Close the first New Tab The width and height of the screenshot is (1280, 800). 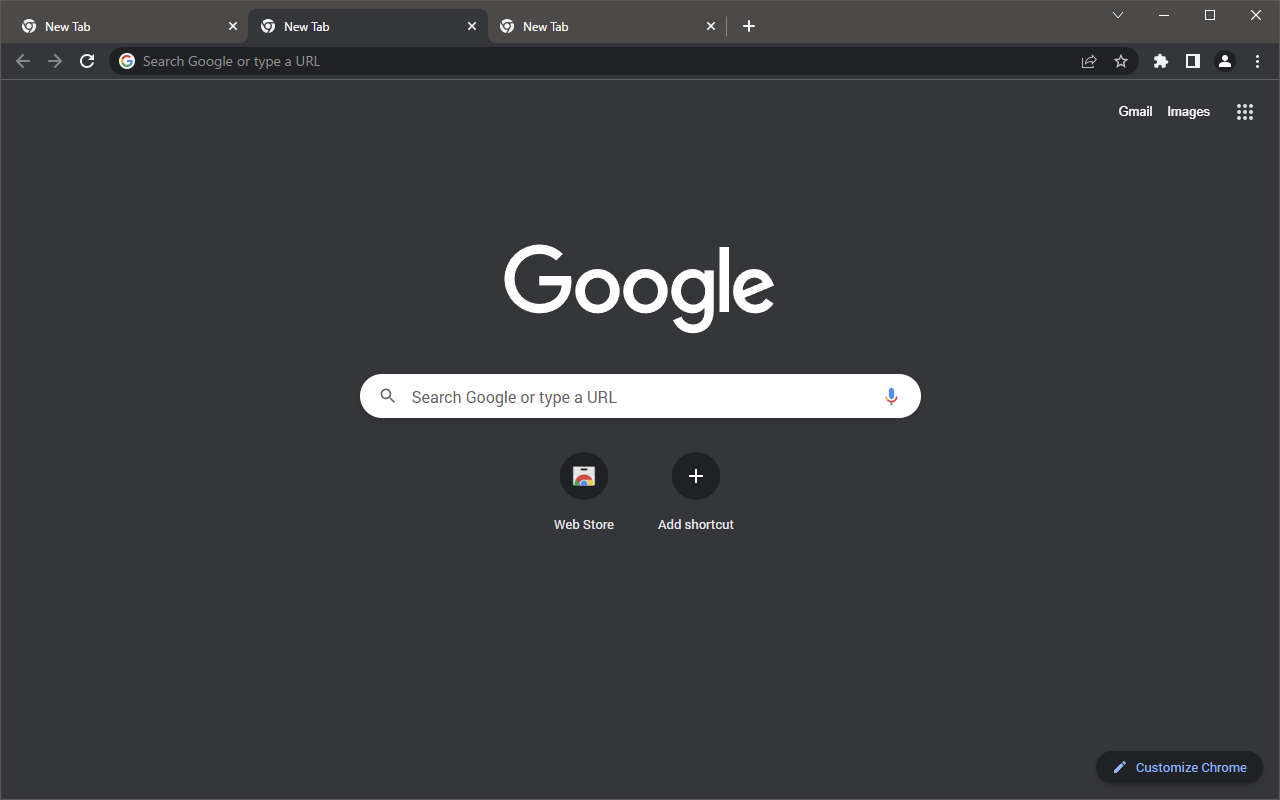click(233, 26)
